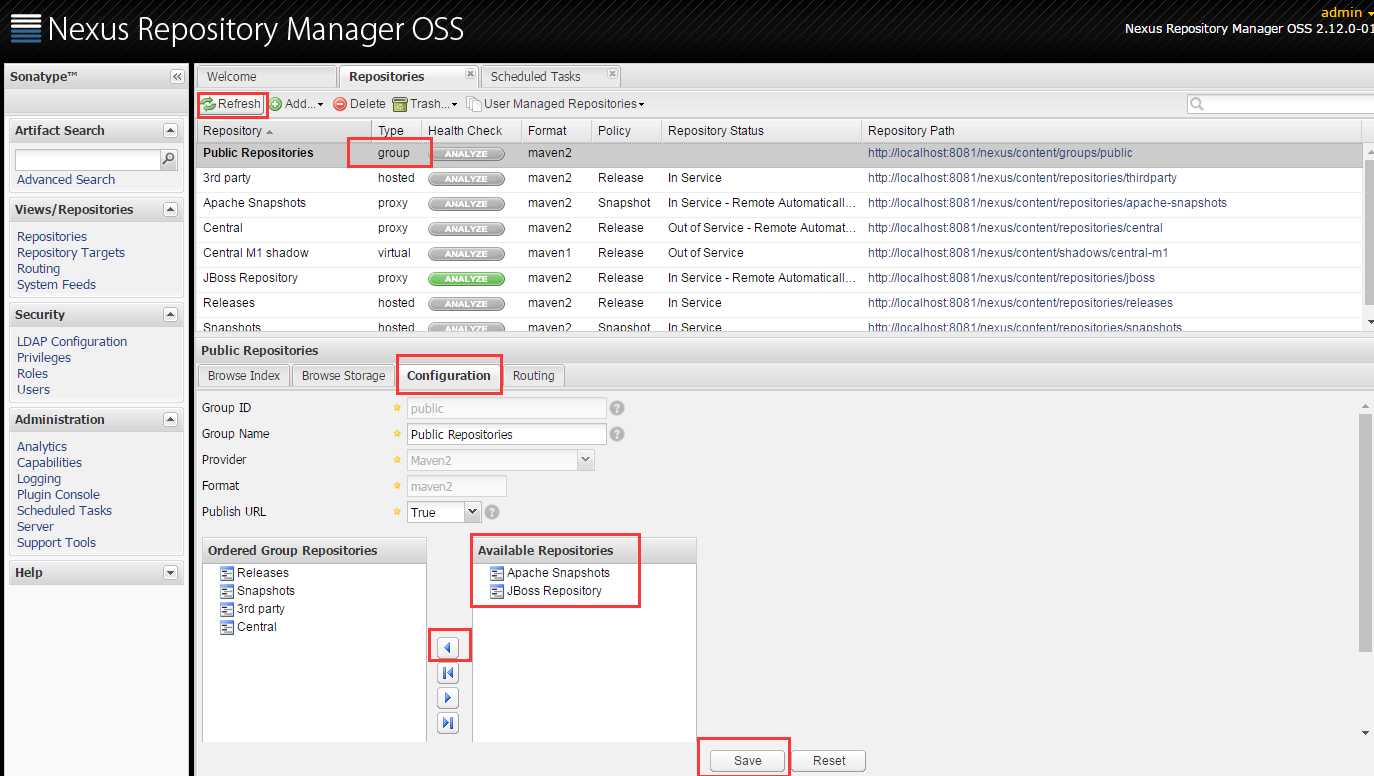Viewport: 1374px width, 776px height.
Task: Click the move left arrow button
Action: tap(448, 648)
